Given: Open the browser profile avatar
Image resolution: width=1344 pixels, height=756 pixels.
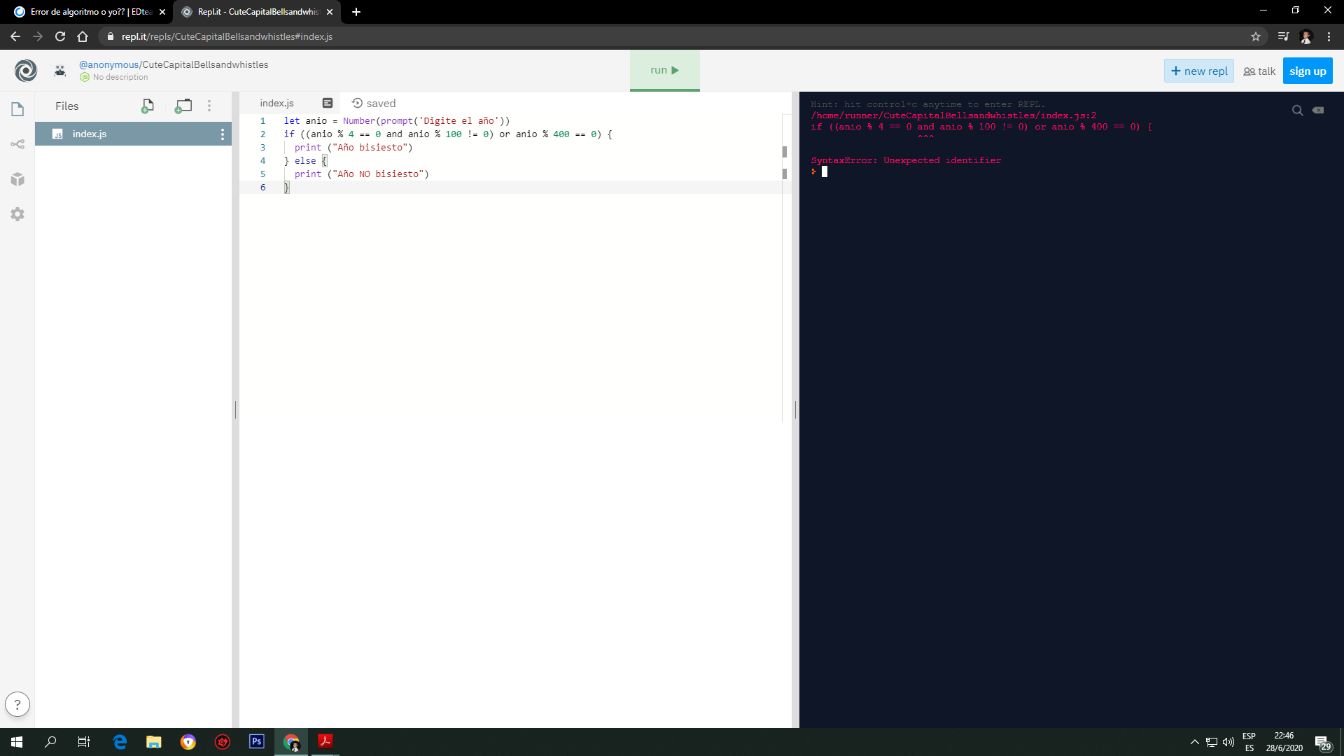Looking at the screenshot, I should pos(1306,36).
